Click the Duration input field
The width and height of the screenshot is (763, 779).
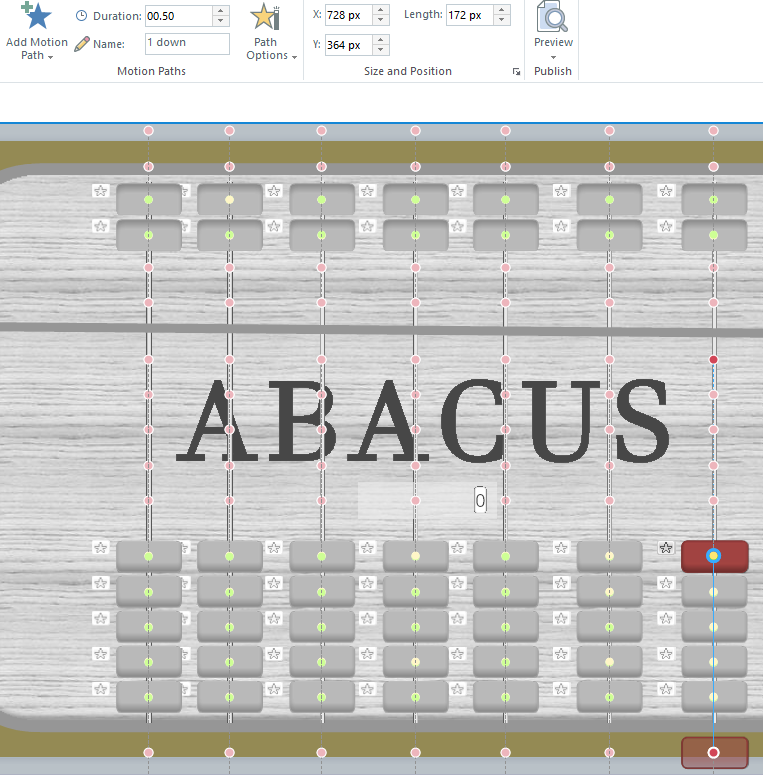tap(178, 16)
